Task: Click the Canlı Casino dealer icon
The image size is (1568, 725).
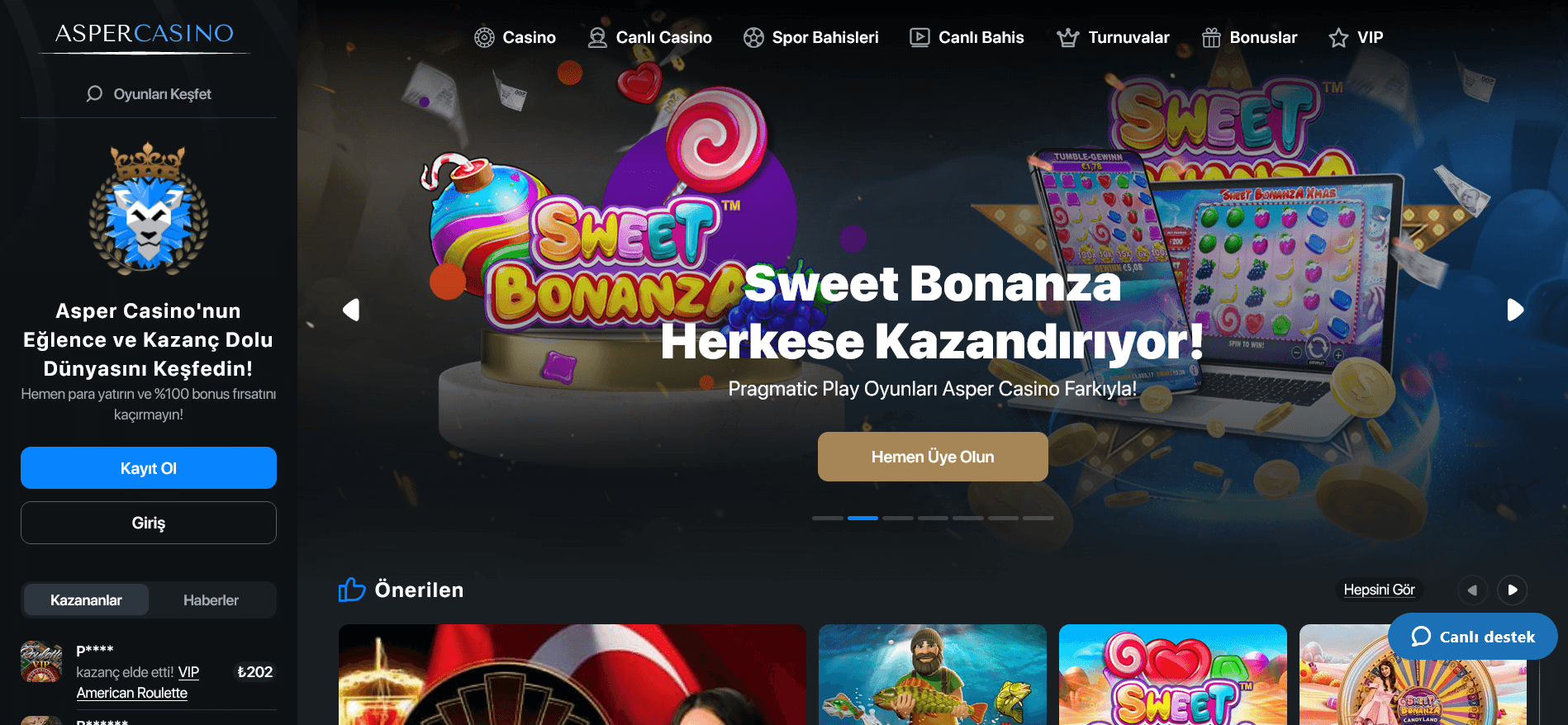Action: [x=597, y=37]
